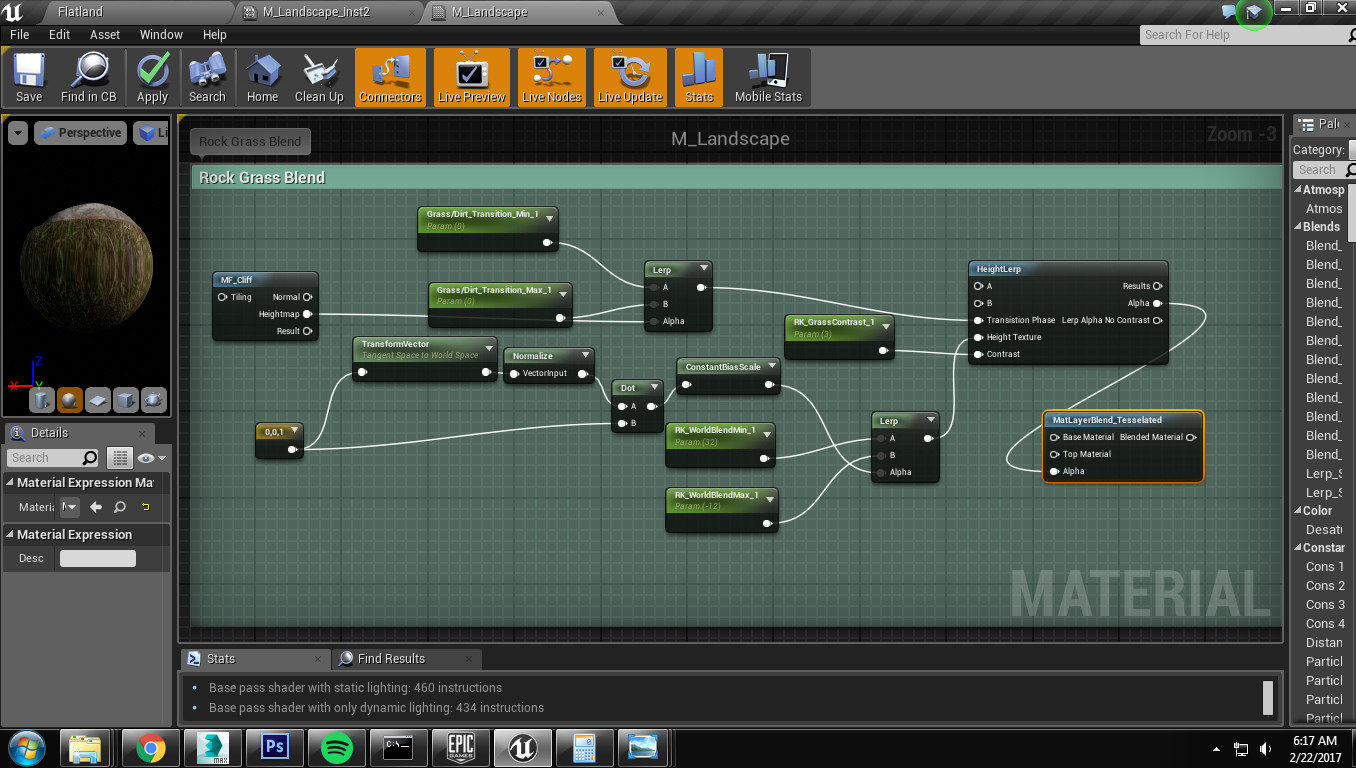Open the tutorials graduation cap icon
Image resolution: width=1356 pixels, height=768 pixels.
click(1254, 12)
